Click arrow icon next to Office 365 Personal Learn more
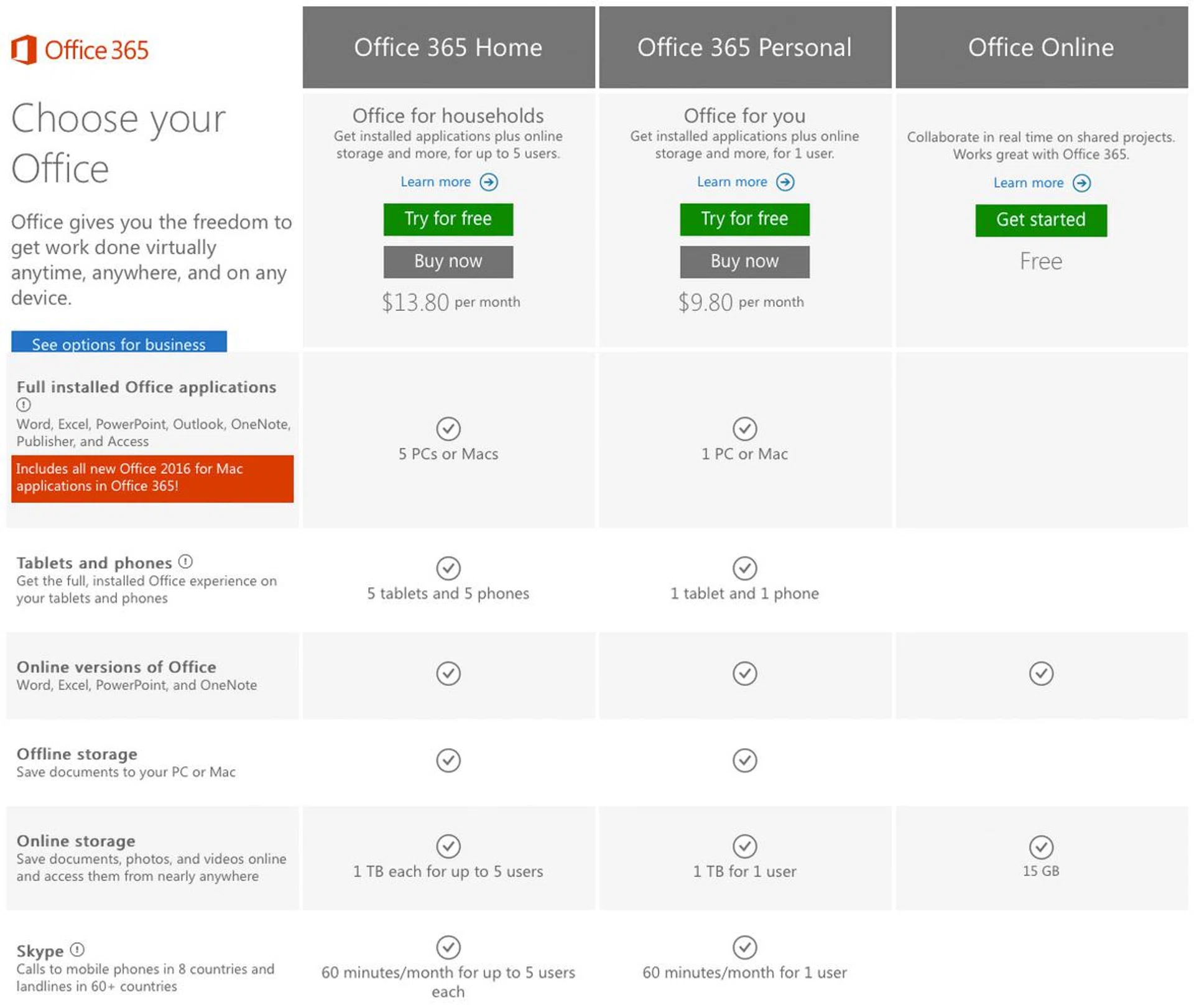Image resolution: width=1194 pixels, height=1008 pixels. click(785, 182)
